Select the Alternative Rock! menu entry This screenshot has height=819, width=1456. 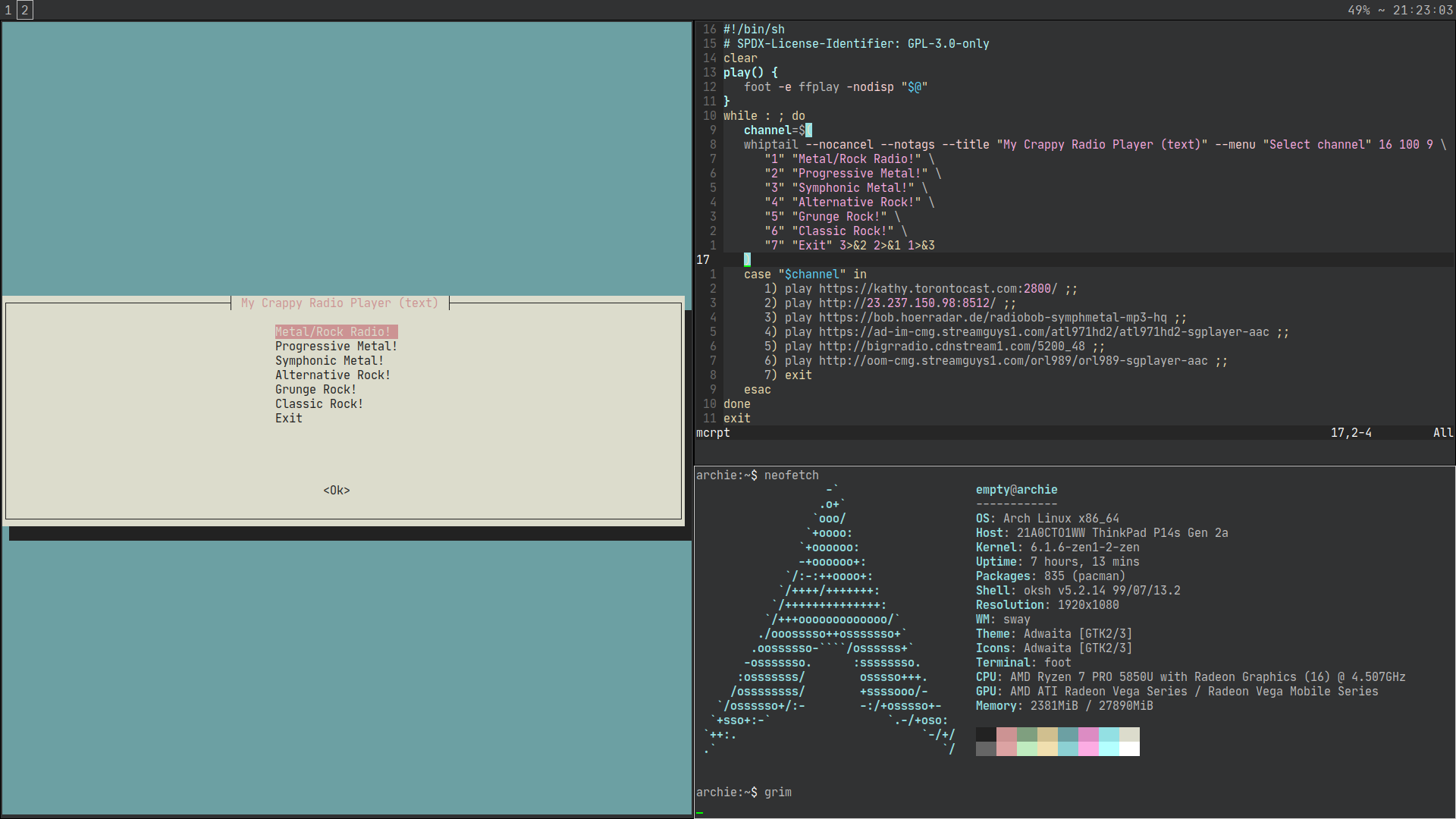333,375
